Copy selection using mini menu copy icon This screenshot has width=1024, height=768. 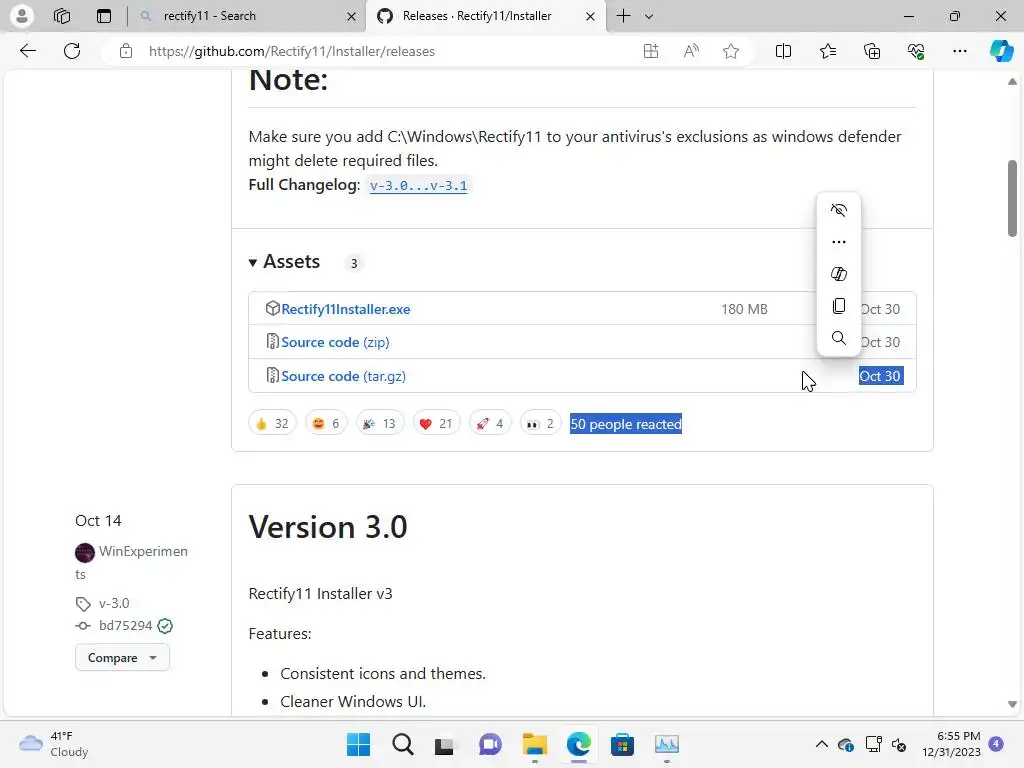[839, 306]
